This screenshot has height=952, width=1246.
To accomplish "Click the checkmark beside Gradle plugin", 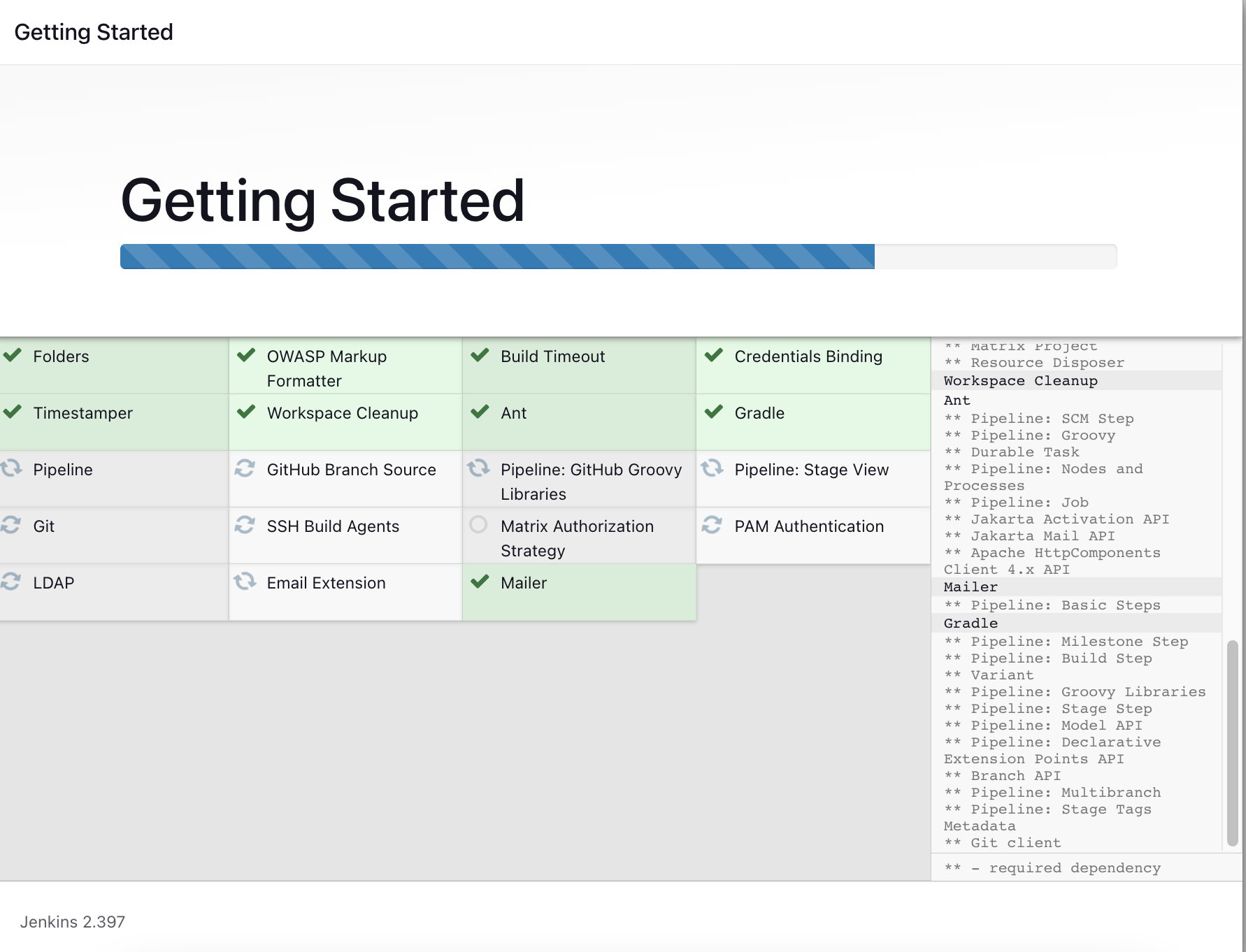I will pyautogui.click(x=713, y=412).
